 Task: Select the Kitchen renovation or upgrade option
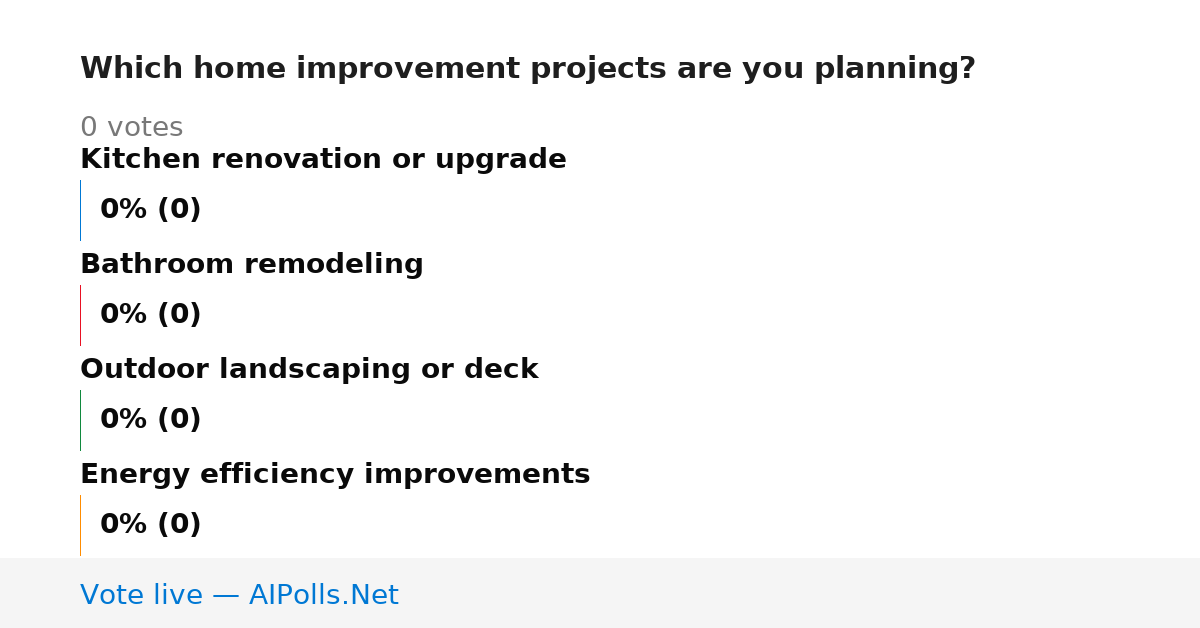tap(323, 160)
